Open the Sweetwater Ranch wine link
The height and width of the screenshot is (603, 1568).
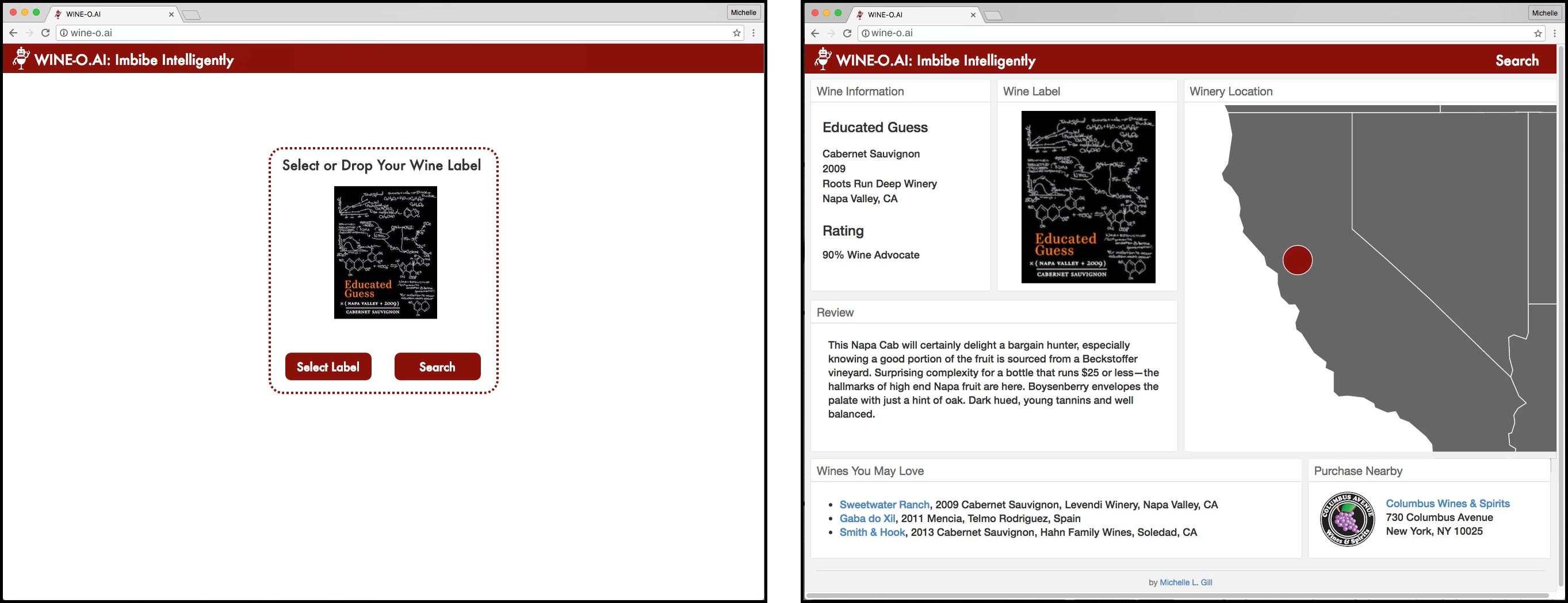[x=885, y=505]
